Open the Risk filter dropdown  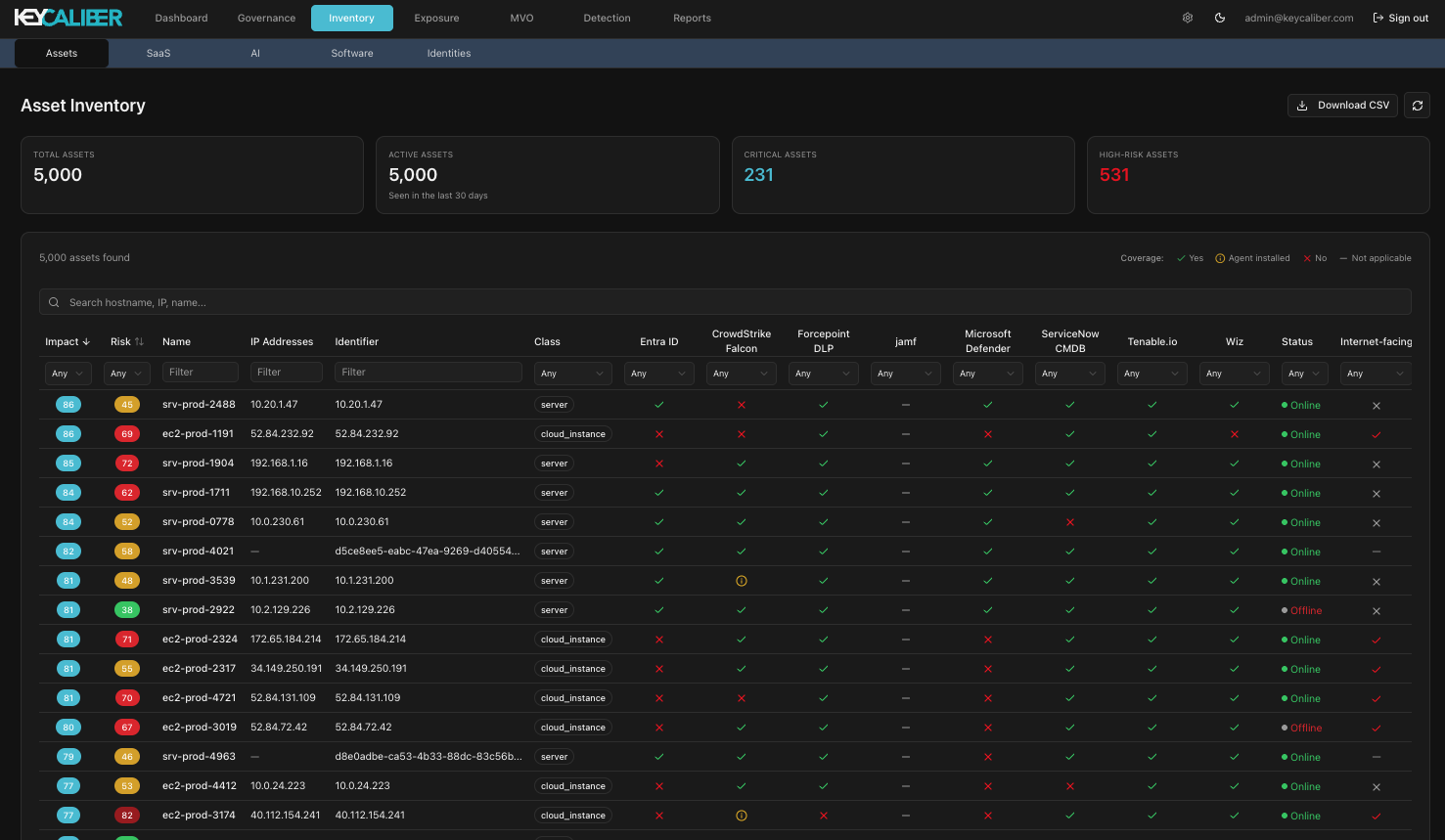click(127, 374)
